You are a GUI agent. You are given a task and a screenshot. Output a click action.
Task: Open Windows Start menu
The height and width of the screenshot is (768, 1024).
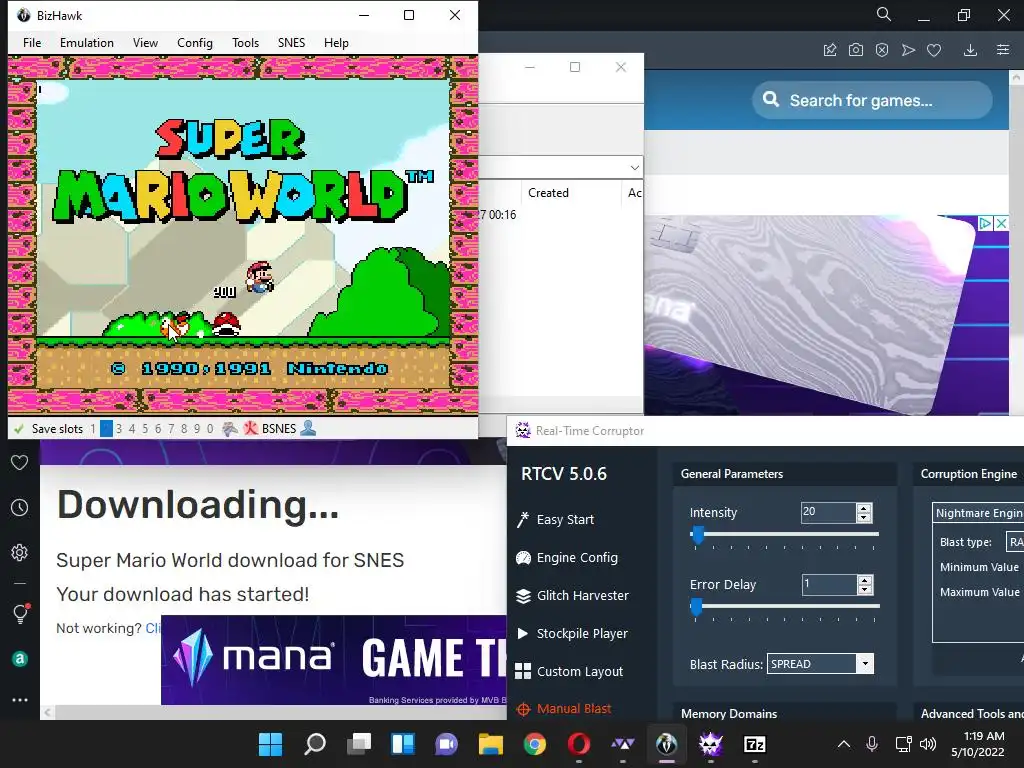[x=270, y=744]
